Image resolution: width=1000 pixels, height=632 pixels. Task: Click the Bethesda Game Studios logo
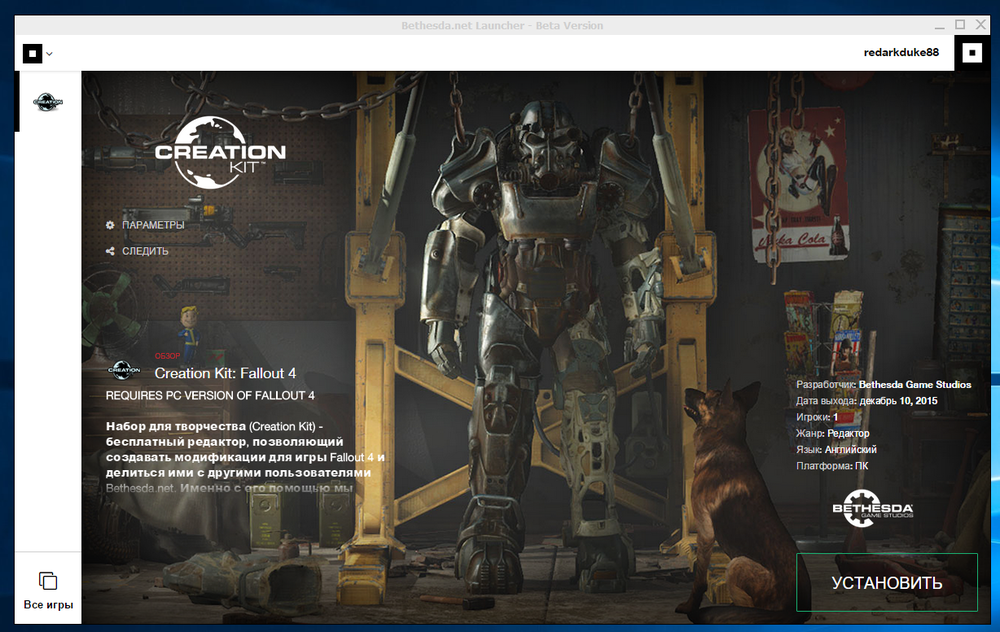[872, 508]
